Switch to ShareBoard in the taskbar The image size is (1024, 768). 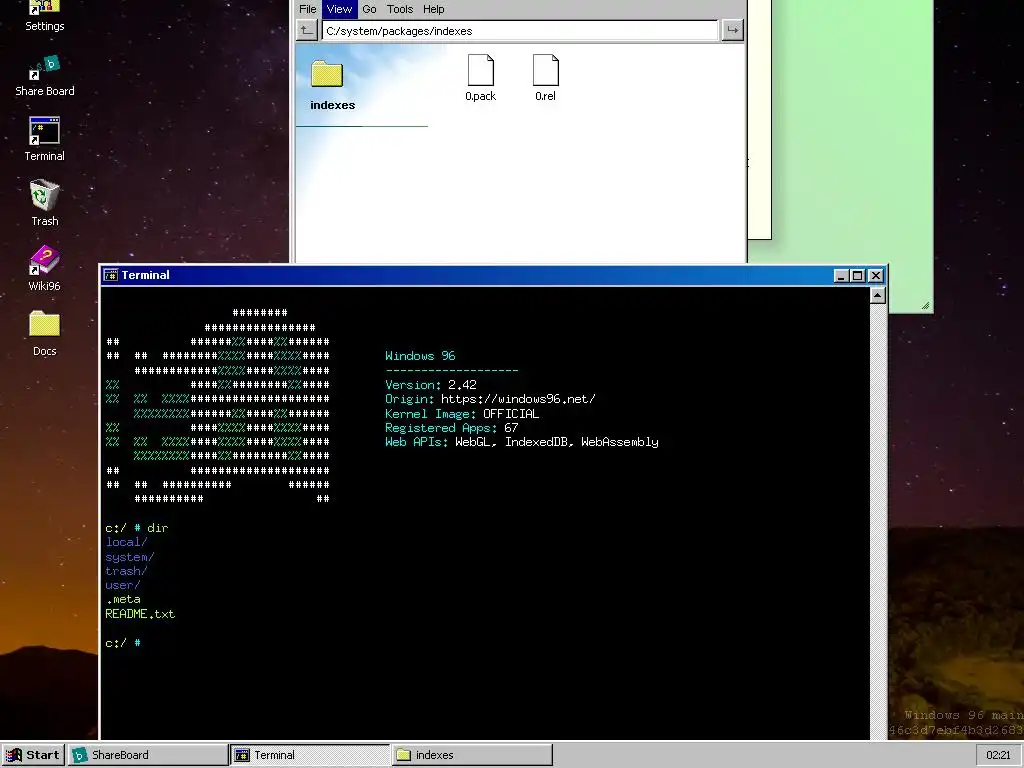pos(148,755)
